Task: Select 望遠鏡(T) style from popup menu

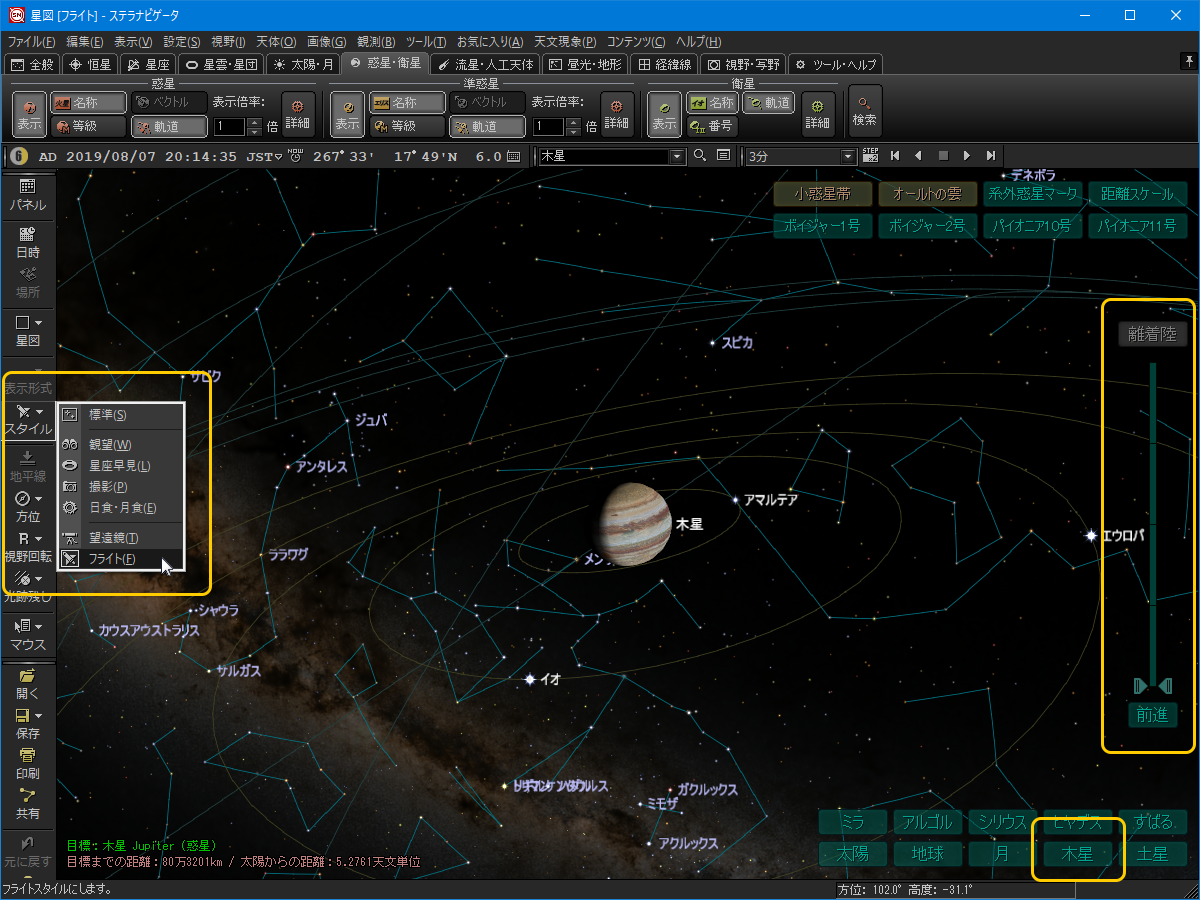Action: click(121, 537)
